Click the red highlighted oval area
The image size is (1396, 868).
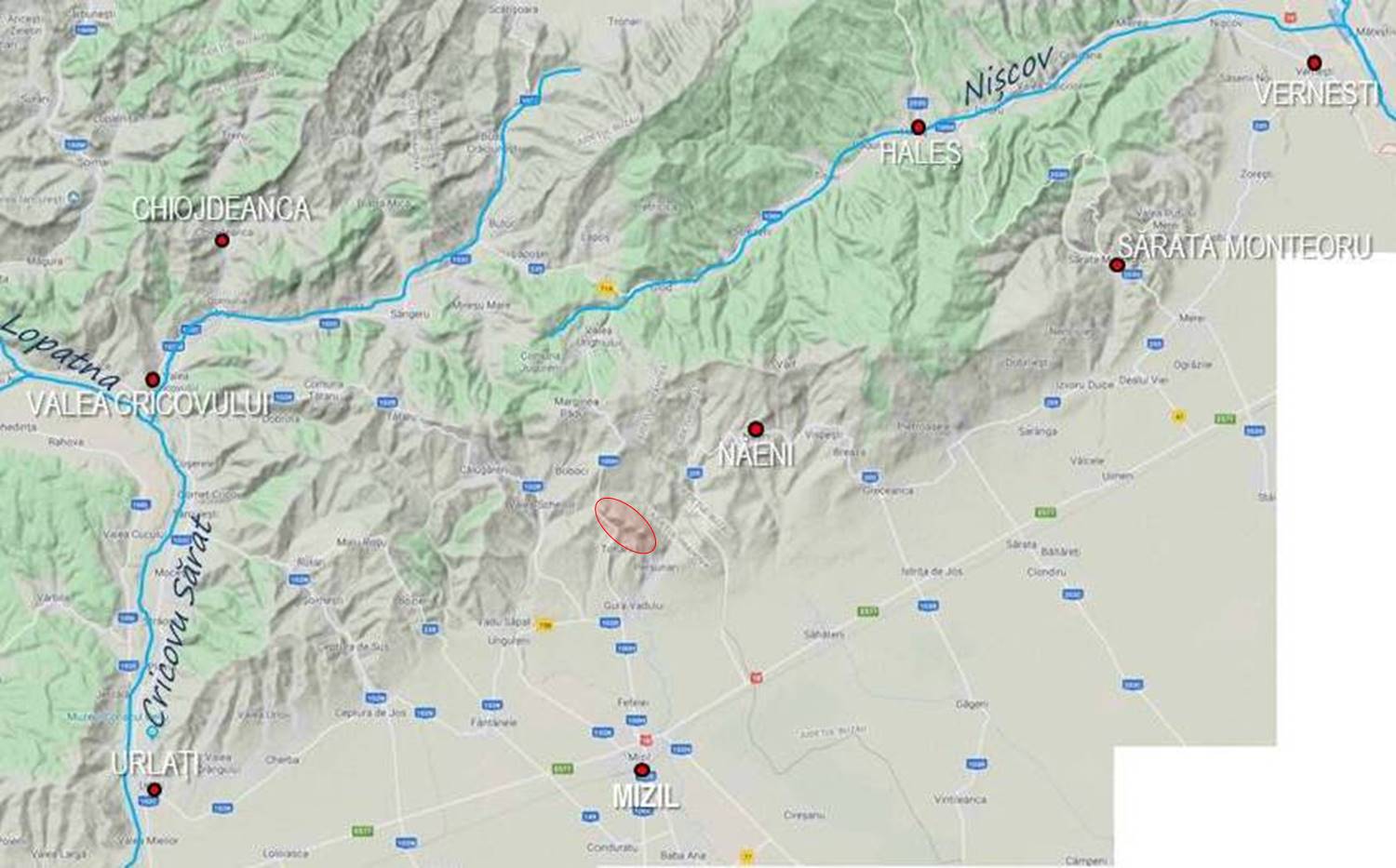(x=625, y=526)
